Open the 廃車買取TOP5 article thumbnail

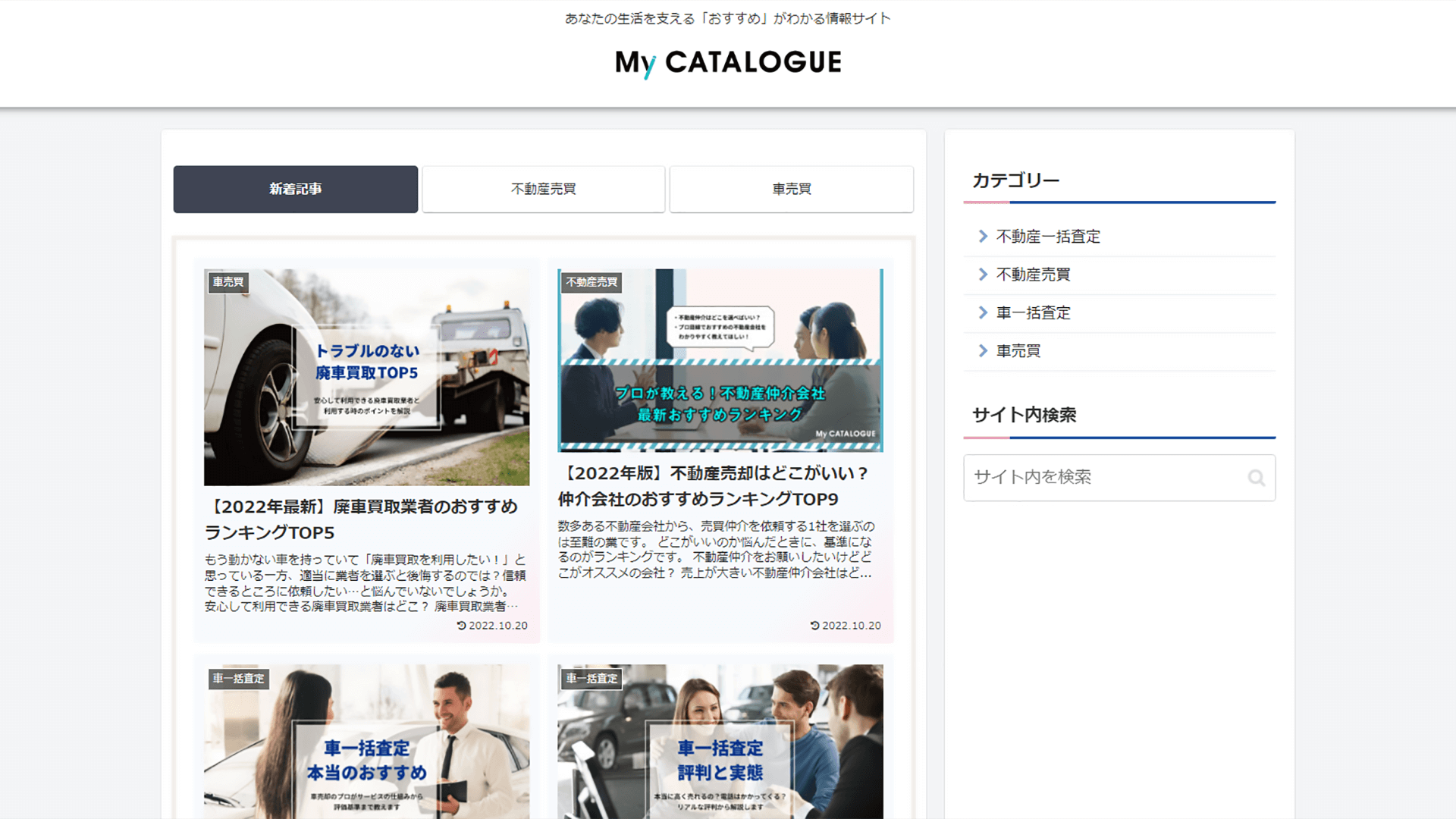coord(367,377)
